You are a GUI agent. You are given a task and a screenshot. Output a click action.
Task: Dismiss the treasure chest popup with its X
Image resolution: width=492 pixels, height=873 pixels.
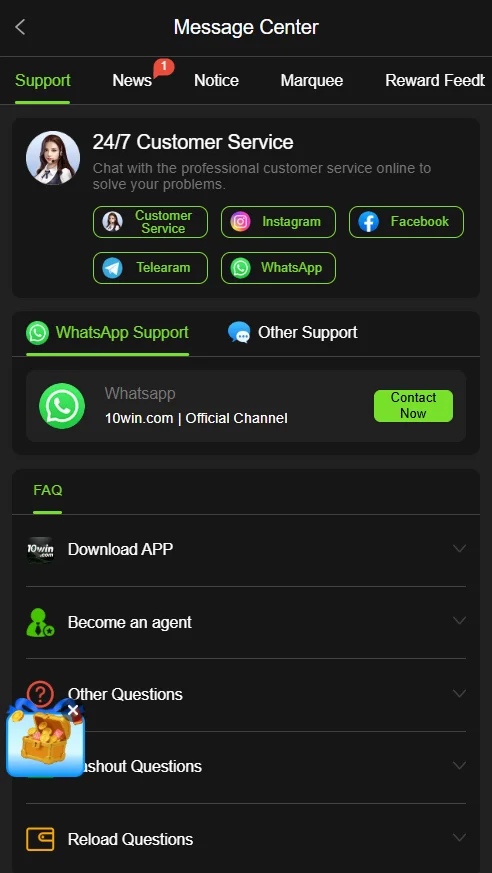click(x=73, y=710)
